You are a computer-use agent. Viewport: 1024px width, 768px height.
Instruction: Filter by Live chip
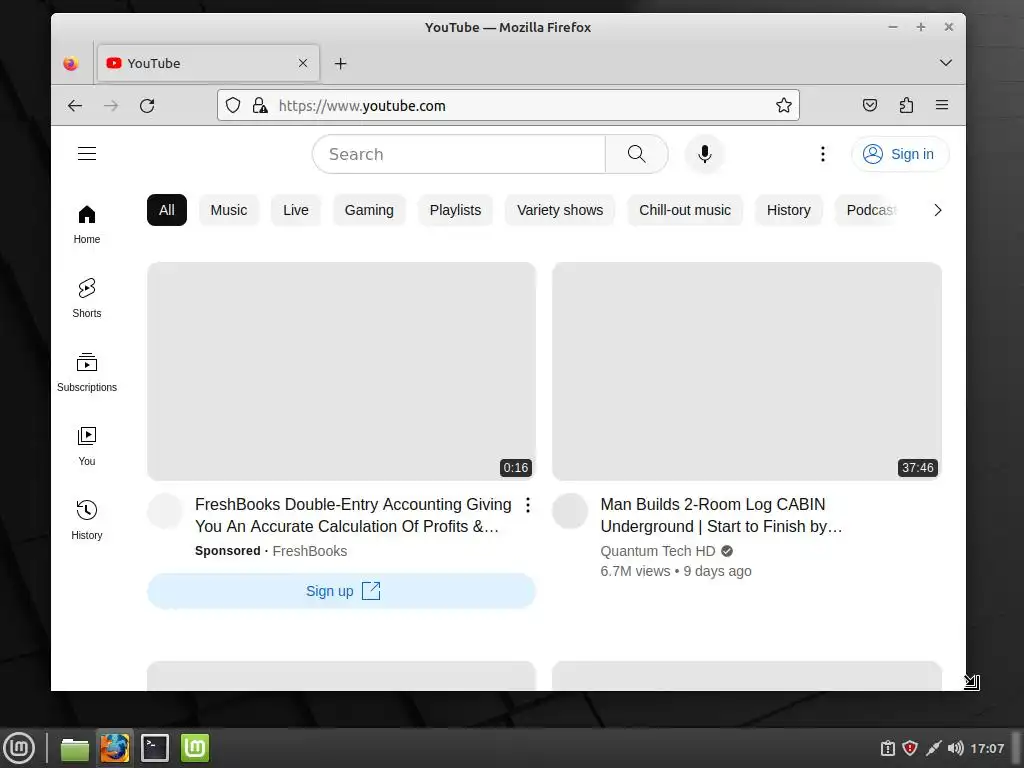pyautogui.click(x=296, y=210)
